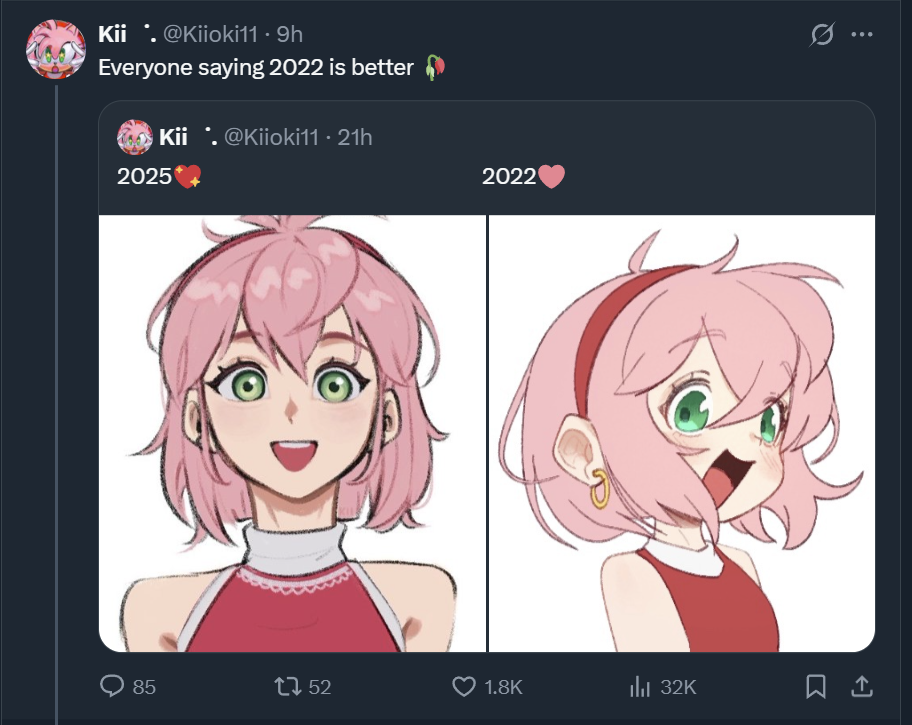Open the right 2022 artwork image
Viewport: 912px width, 725px height.
(682, 433)
